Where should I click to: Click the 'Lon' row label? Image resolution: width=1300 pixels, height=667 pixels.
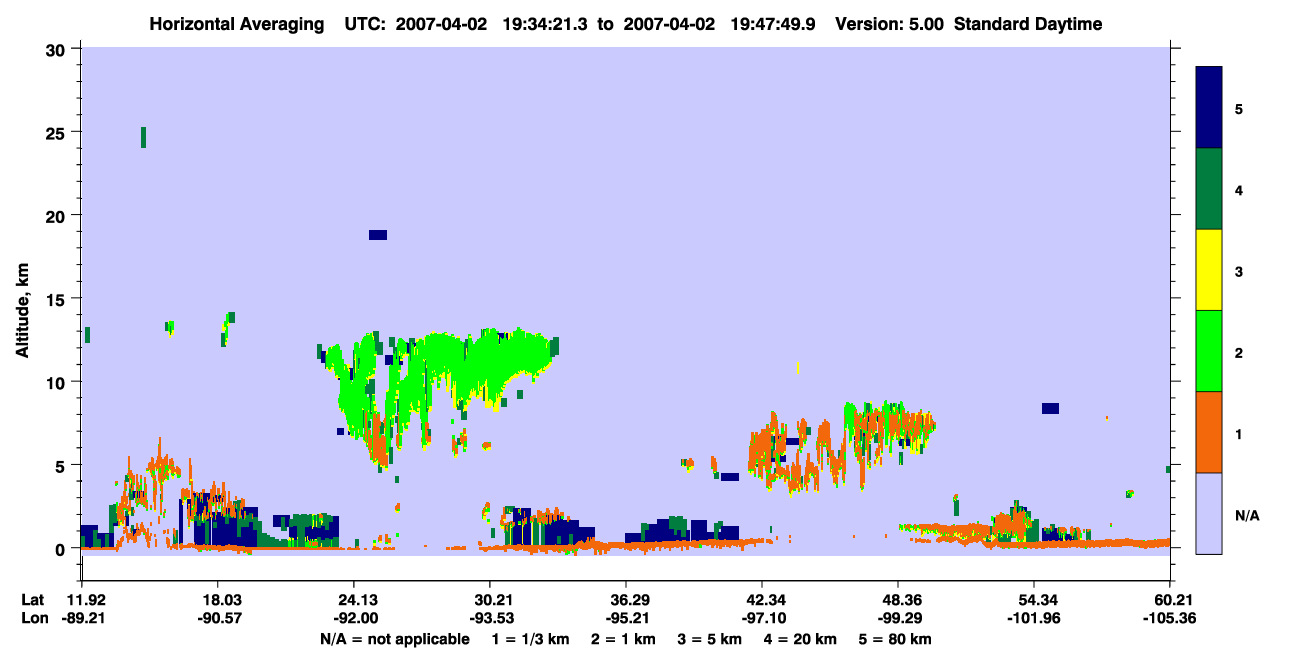(x=34, y=618)
